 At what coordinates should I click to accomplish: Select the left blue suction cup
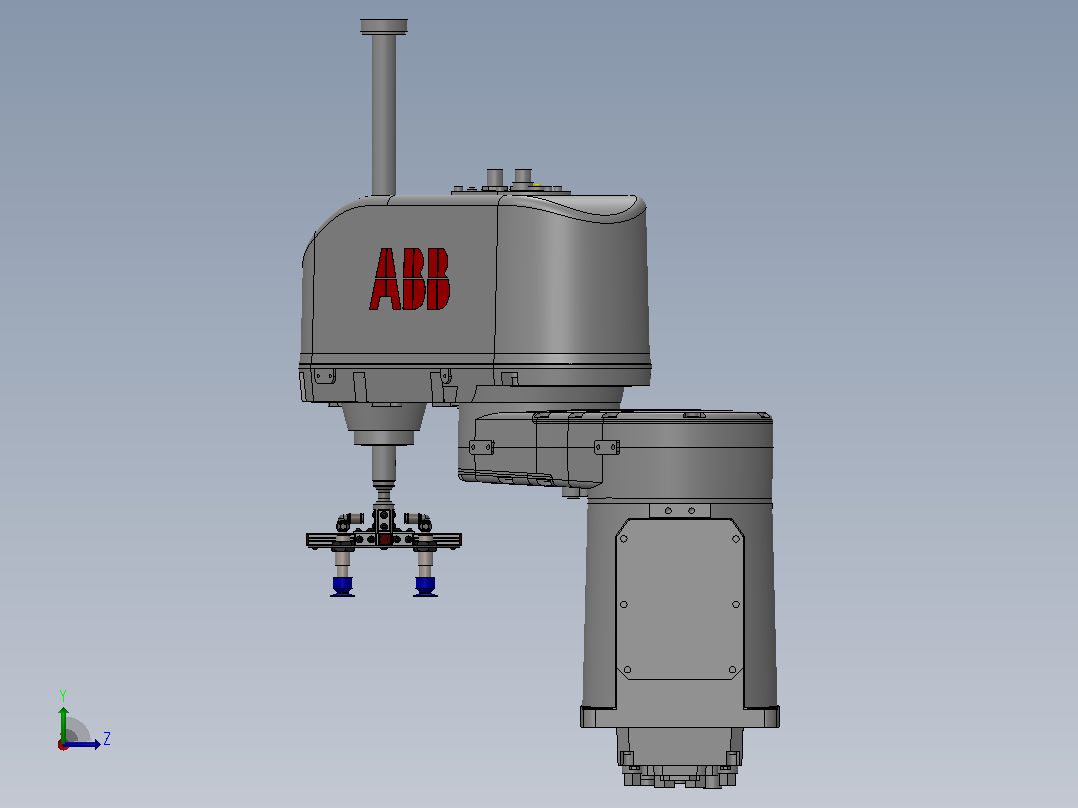(x=342, y=587)
